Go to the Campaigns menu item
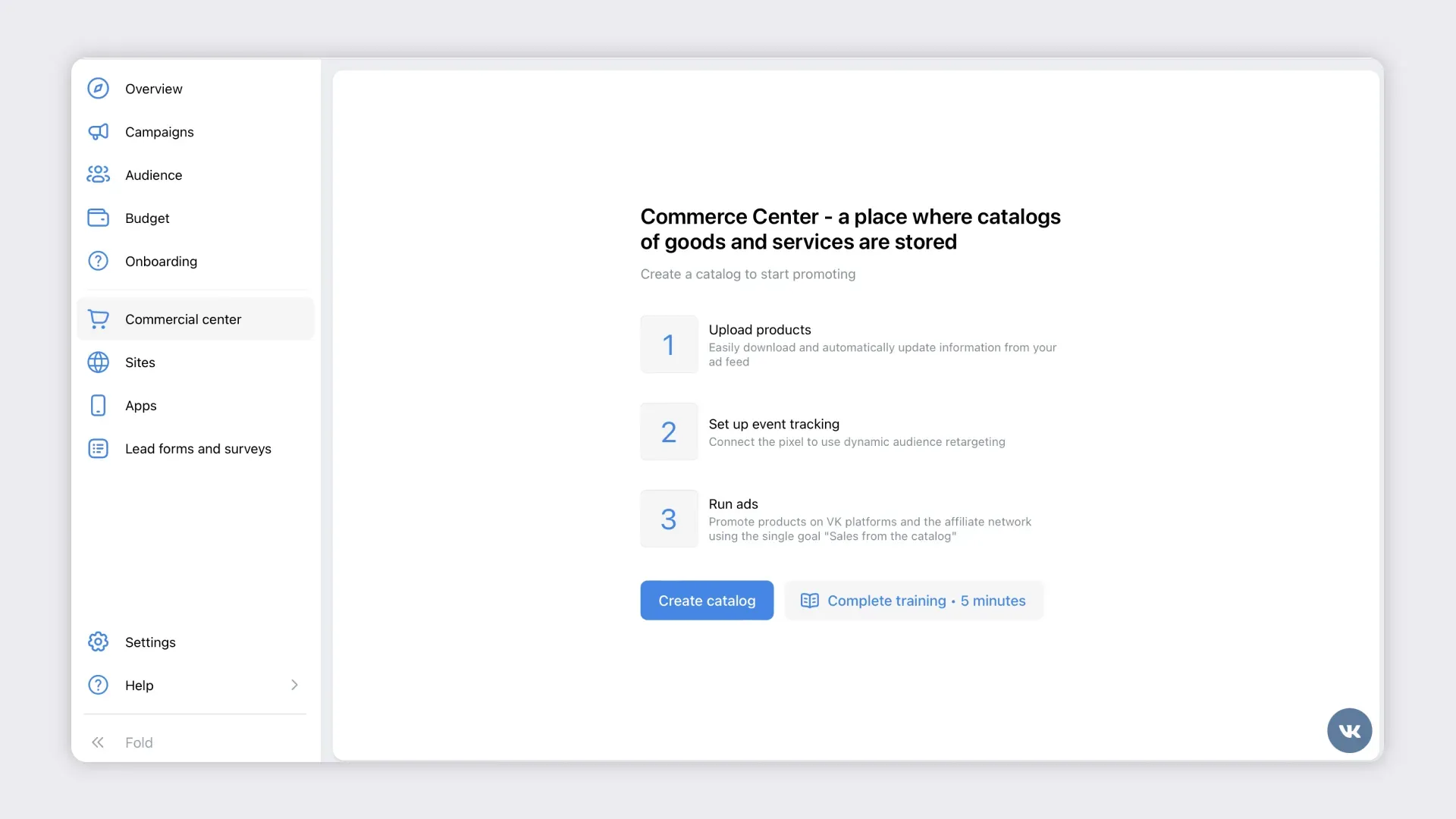Viewport: 1456px width, 819px height. pos(159,132)
